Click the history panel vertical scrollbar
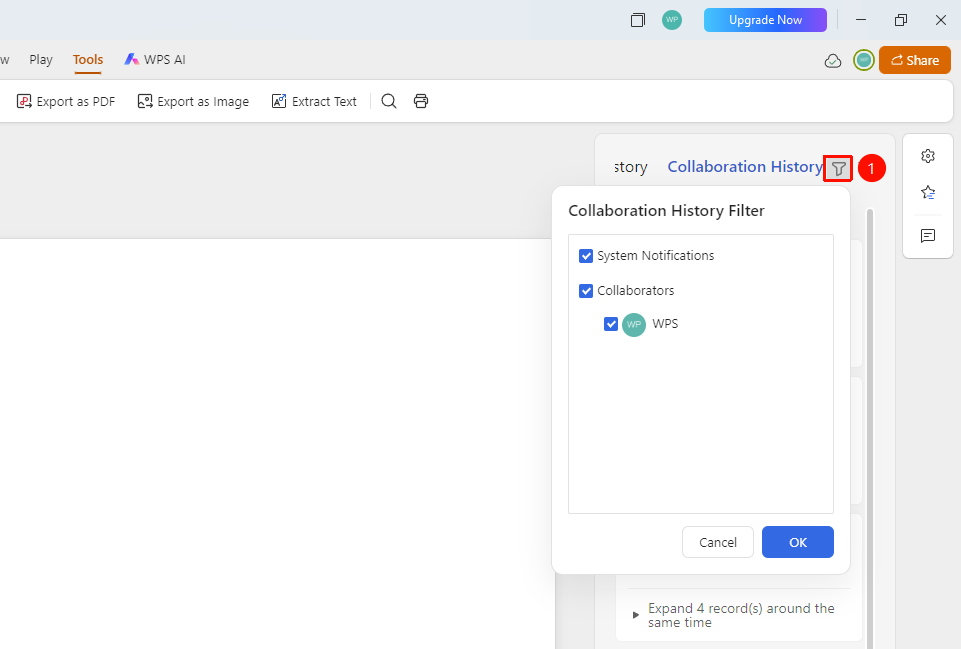 point(869,428)
